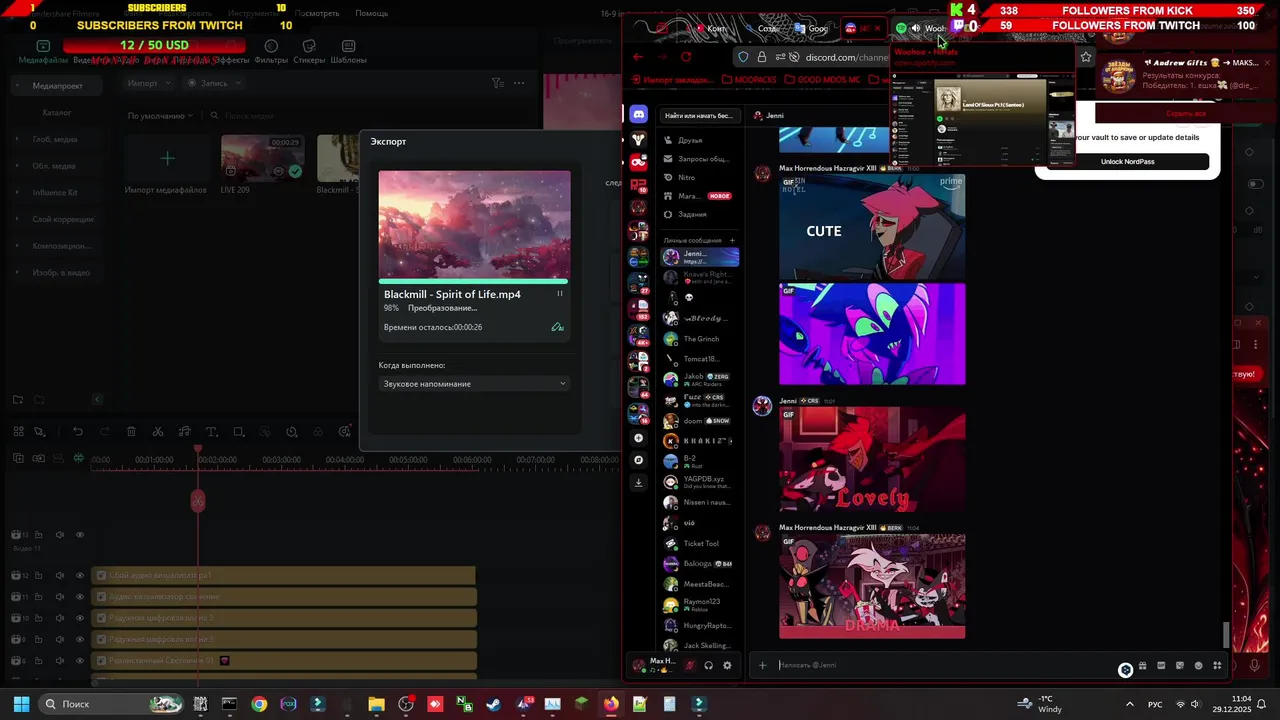
Task: Switch to the Медиафайлы tab
Action: pyautogui.click(x=43, y=52)
